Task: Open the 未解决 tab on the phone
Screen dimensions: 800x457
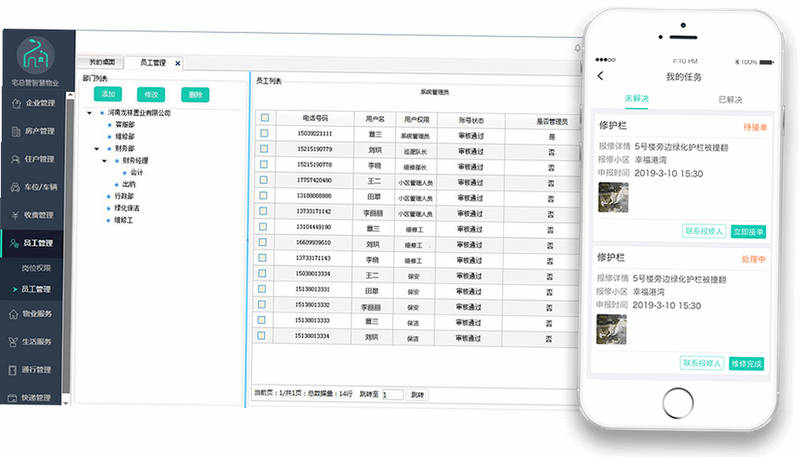Action: (x=637, y=98)
